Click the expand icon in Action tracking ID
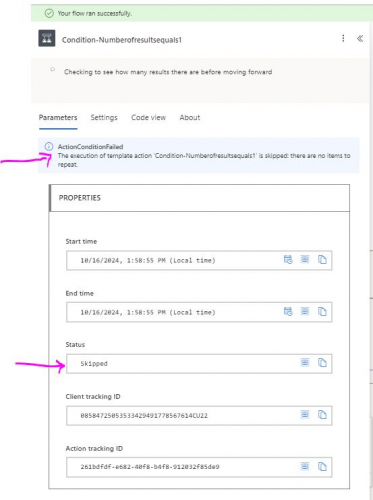This screenshot has width=373, height=500. pyautogui.click(x=305, y=466)
